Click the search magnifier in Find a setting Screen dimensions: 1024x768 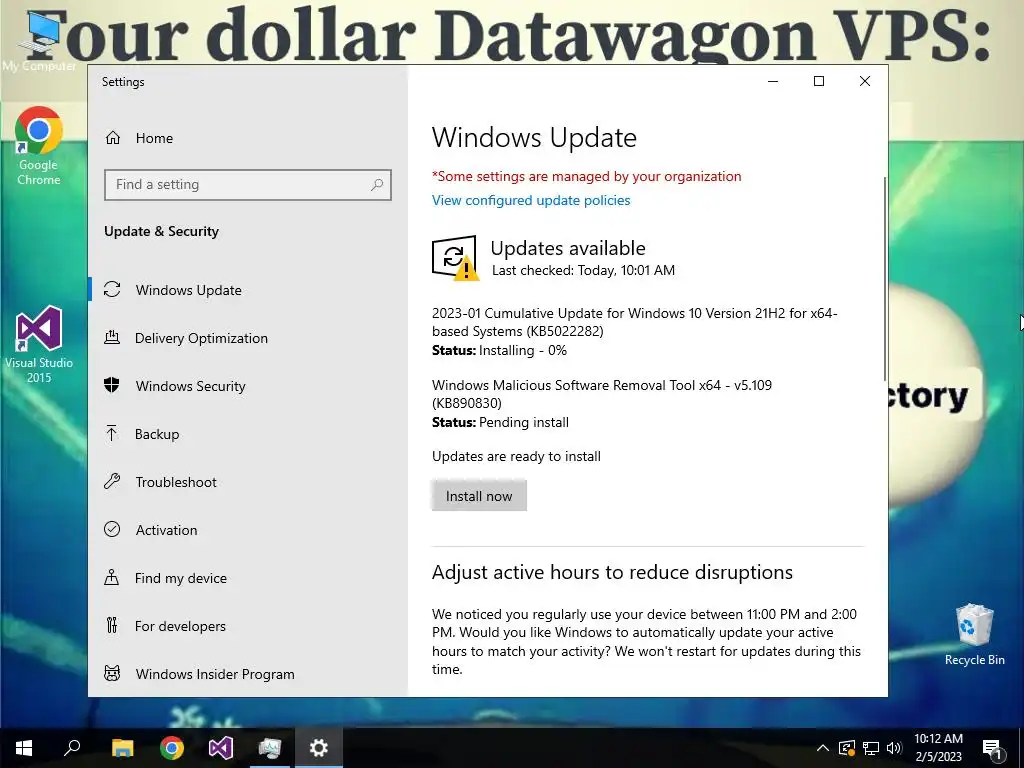point(377,185)
